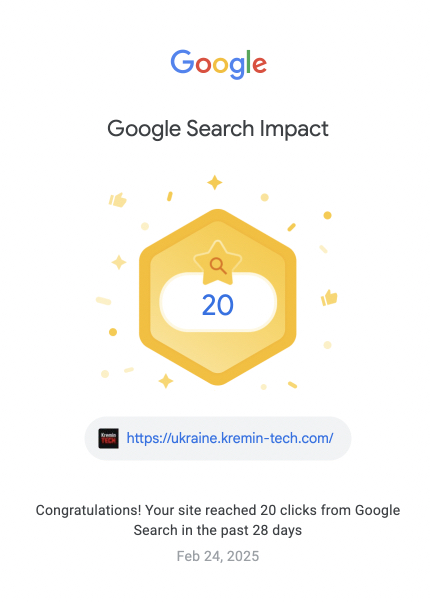Viewport: 430px width, 602px height.
Task: Click the thumbs-up icon at right of badge
Action: 329,298
